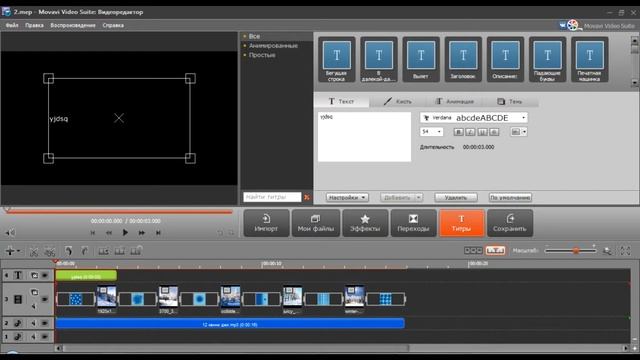
Task: Open the Добавить dropdown arrow
Action: coord(418,198)
